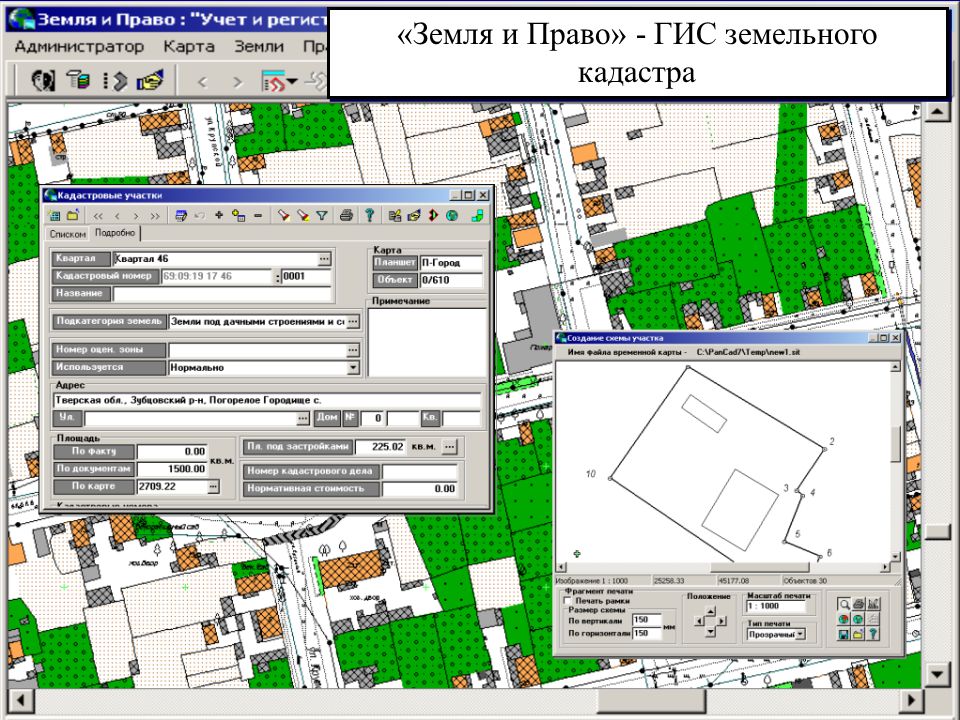Click the Дом button in address section
Screen dimensions: 960x720
(x=327, y=418)
